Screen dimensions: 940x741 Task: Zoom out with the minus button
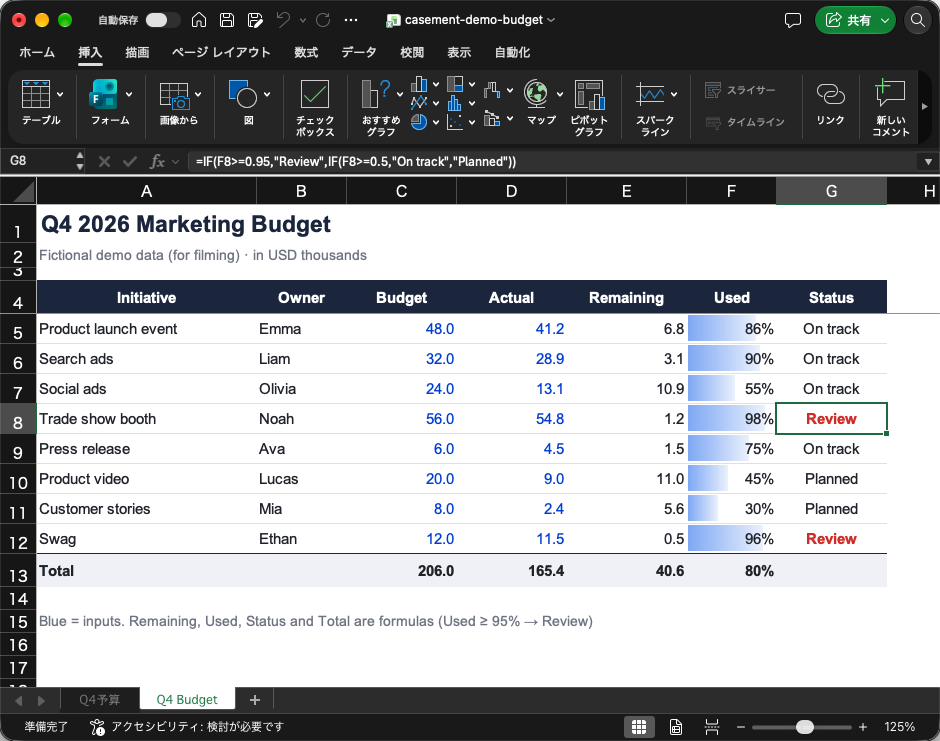coord(741,727)
